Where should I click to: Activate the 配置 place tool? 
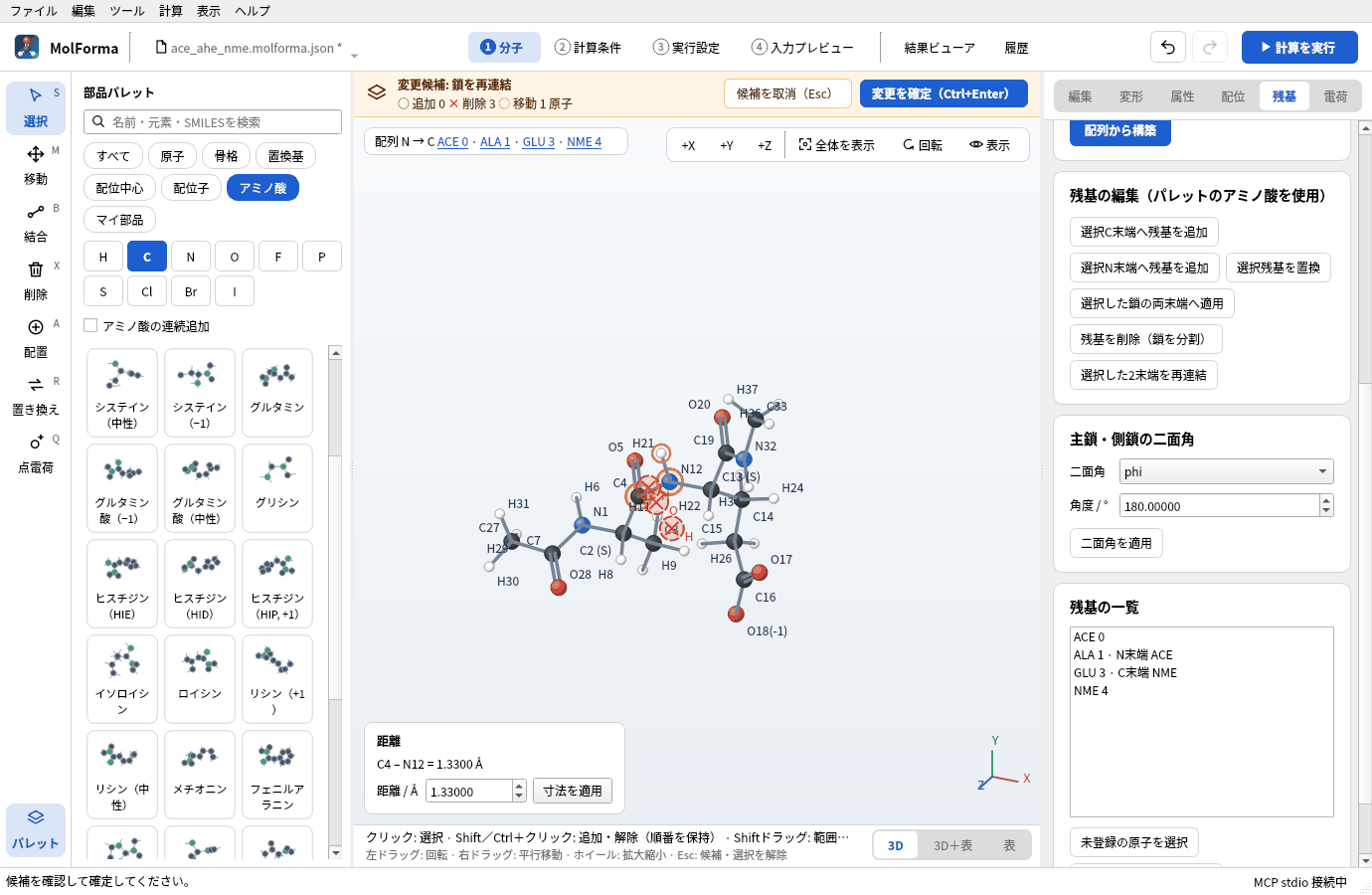[36, 338]
